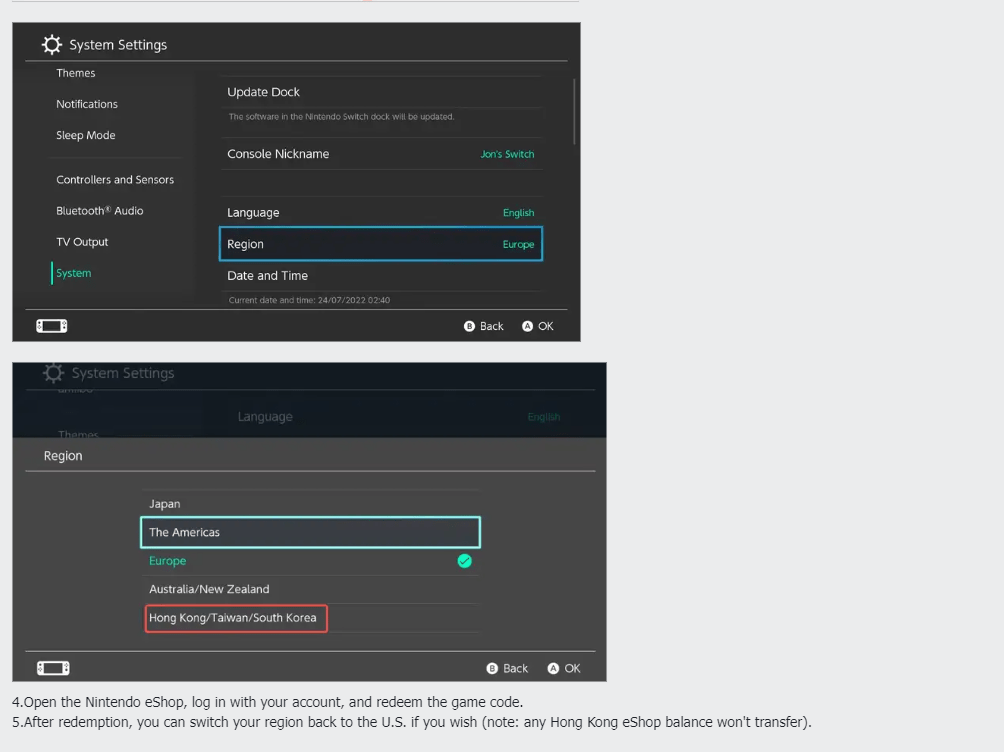Select the Update Dock option

coord(382,92)
